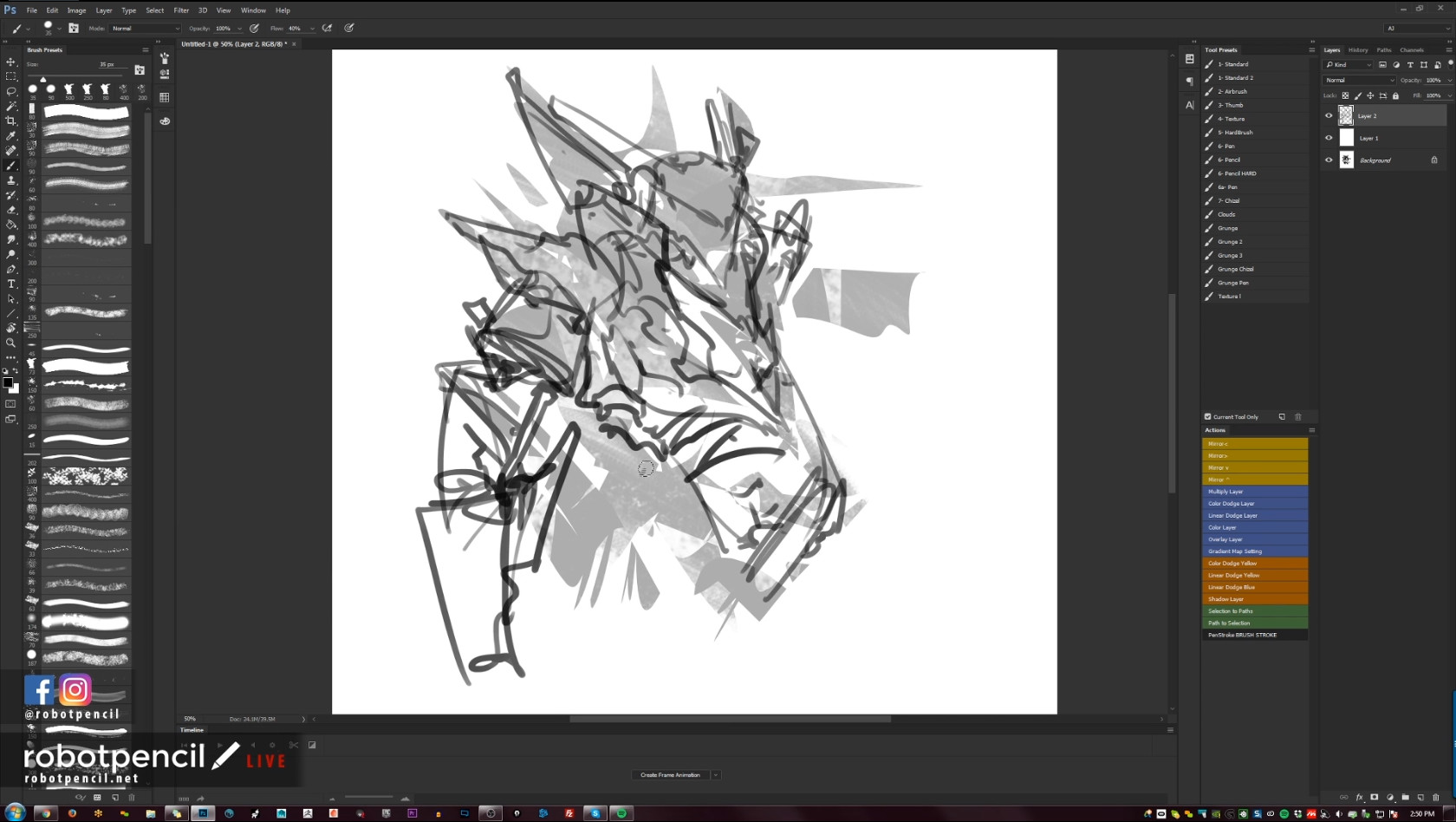This screenshot has width=1456, height=822.
Task: Click the foreground color swatch
Action: tap(7, 382)
